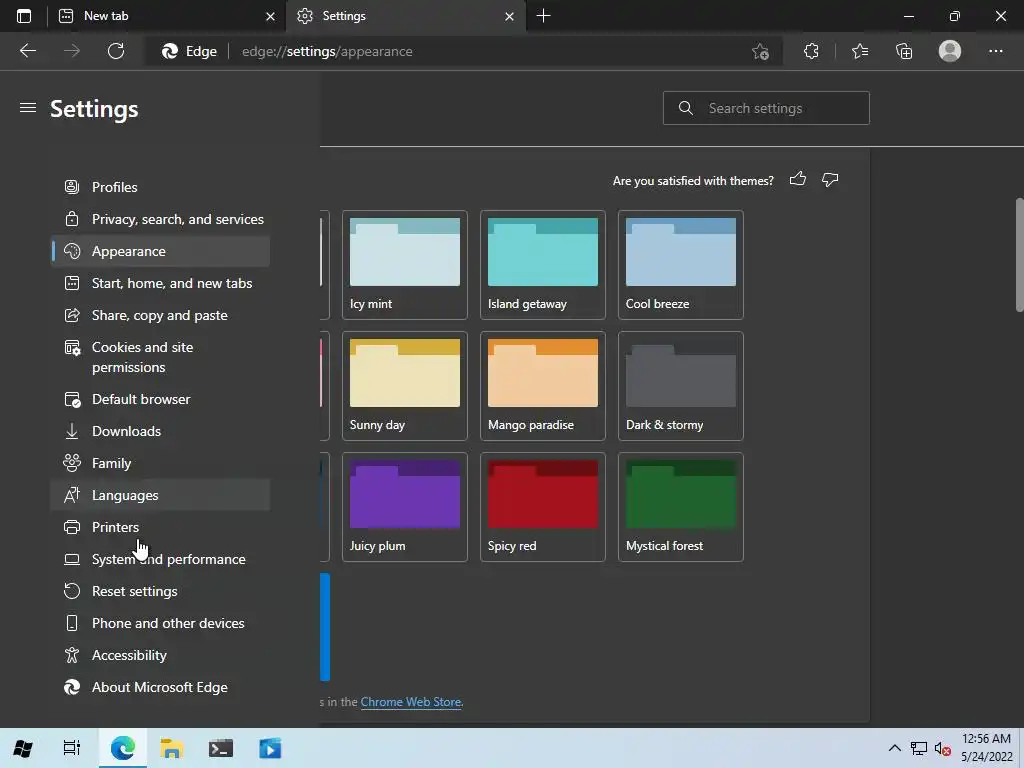Image resolution: width=1024 pixels, height=768 pixels.
Task: Open System and performance laptop icon
Action: [x=72, y=559]
